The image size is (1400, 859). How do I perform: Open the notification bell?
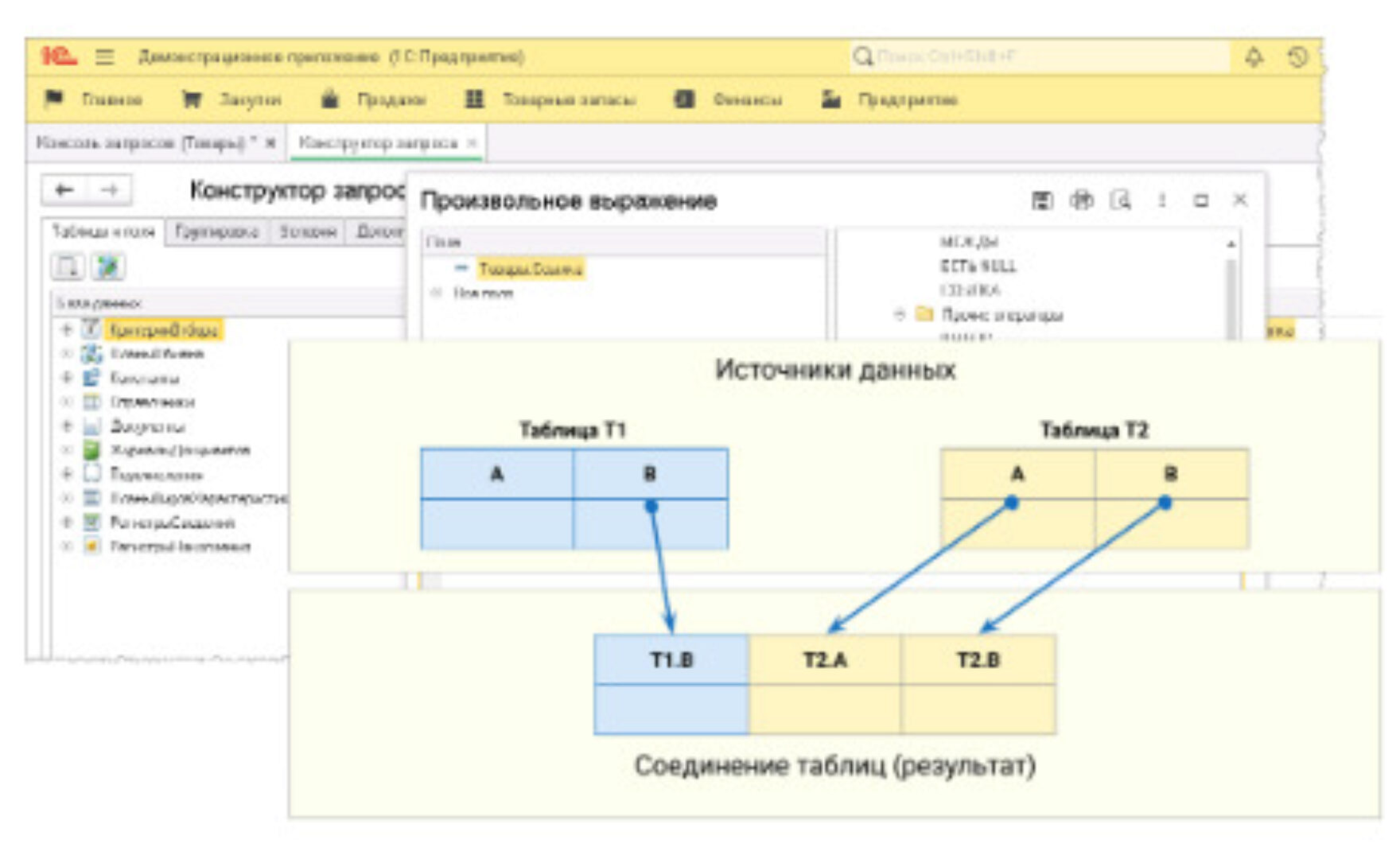tap(1255, 55)
